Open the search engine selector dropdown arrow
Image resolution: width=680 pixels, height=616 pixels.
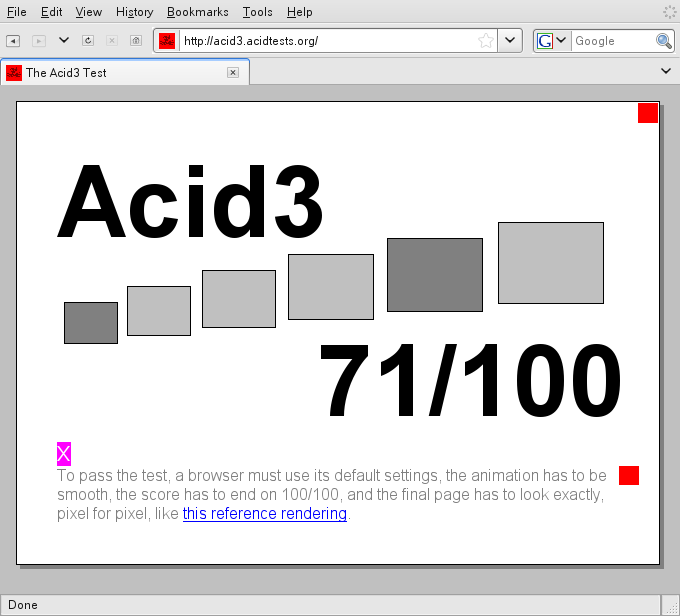pyautogui.click(x=561, y=40)
